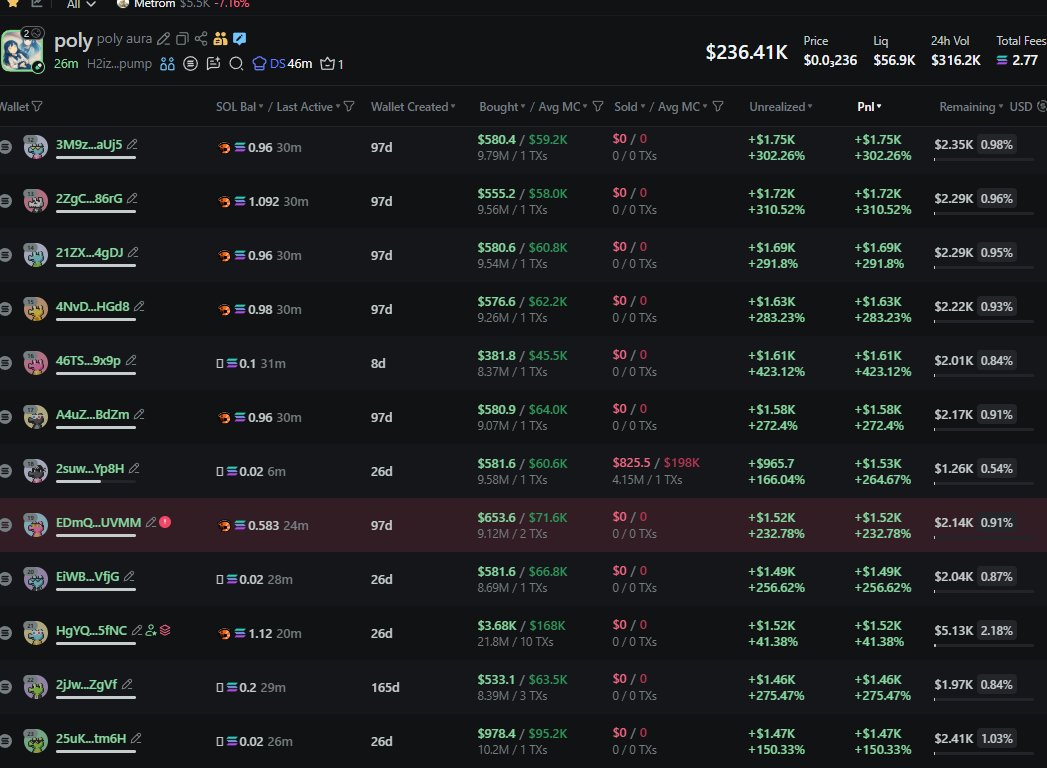Open wallet address 2ZgC...86rG
Screen dimensions: 1047x768
pos(89,198)
